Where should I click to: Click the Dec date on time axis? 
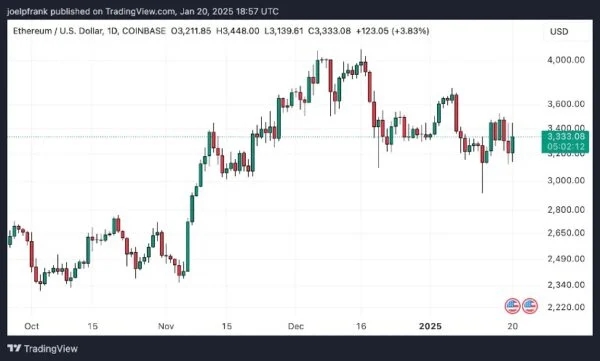click(x=296, y=326)
